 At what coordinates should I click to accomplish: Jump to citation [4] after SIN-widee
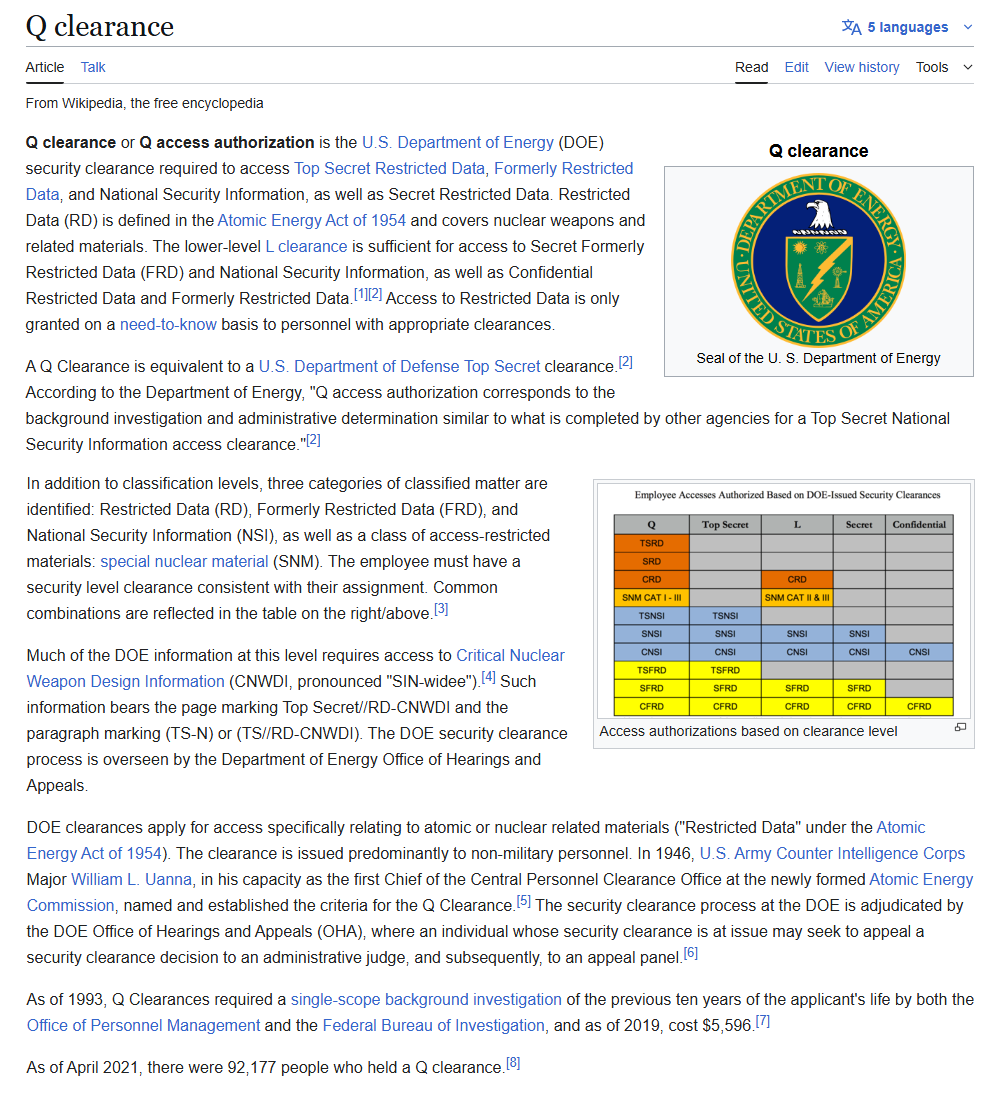tap(489, 676)
